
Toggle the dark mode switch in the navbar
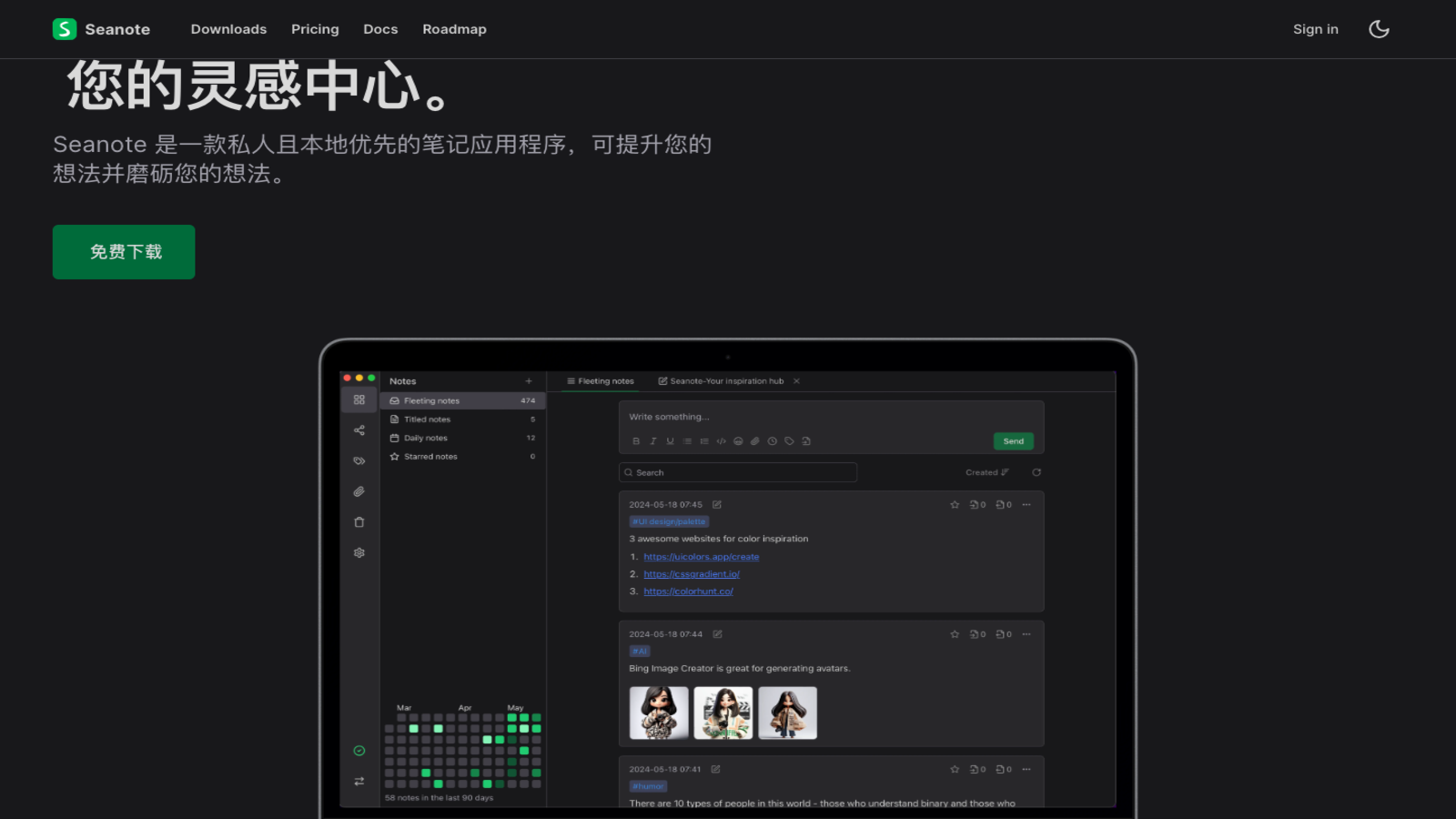point(1379,28)
